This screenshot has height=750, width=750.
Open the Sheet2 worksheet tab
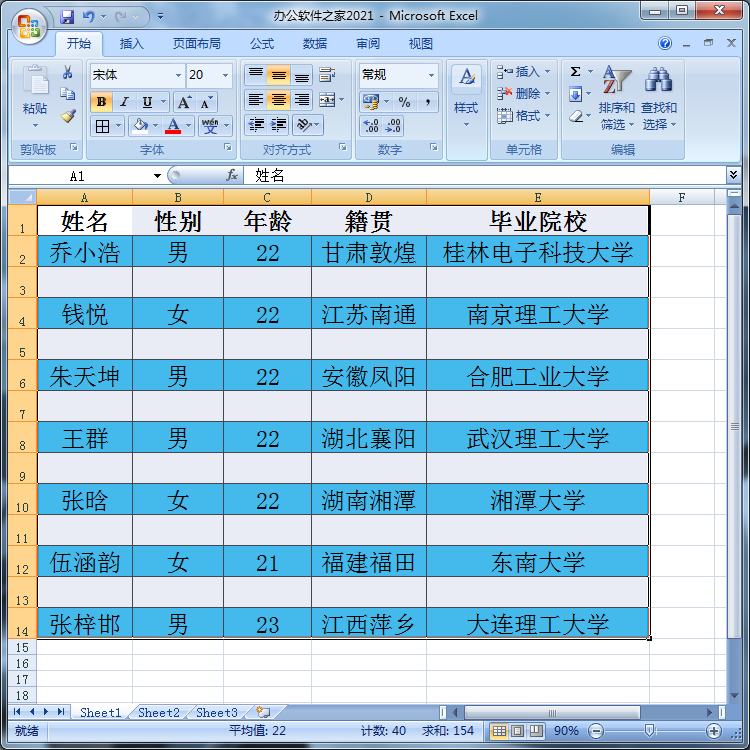pos(158,713)
